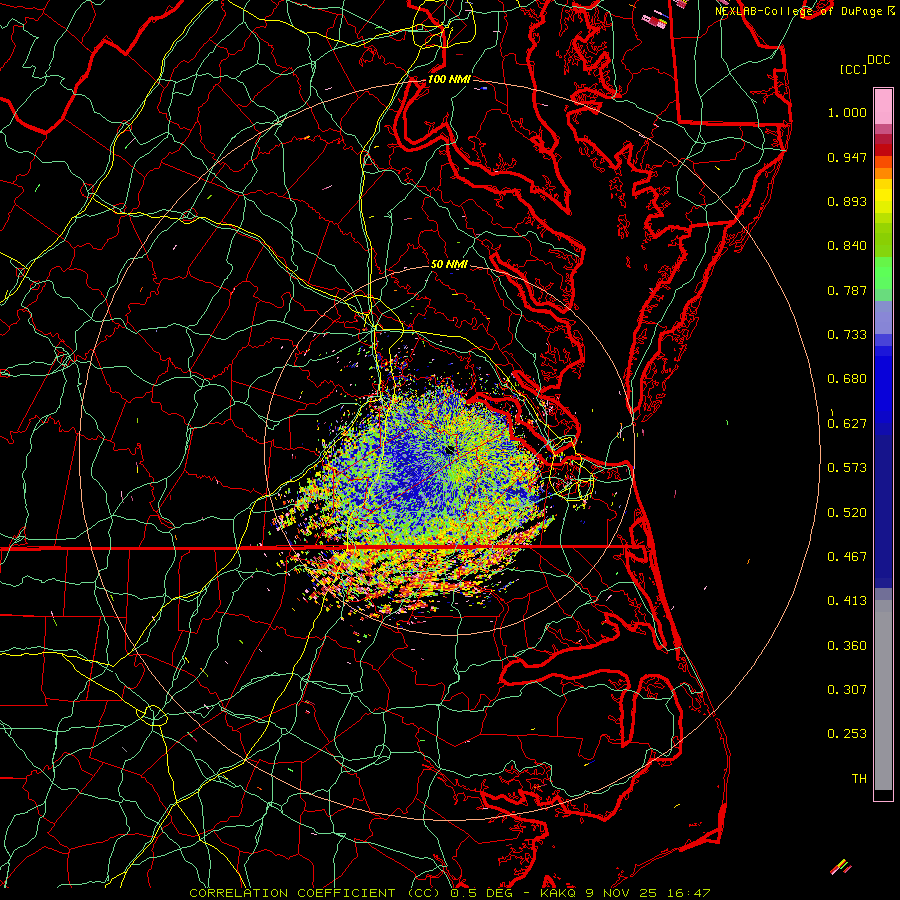Select the 0.947 scale value
900x900 pixels.
(x=847, y=157)
